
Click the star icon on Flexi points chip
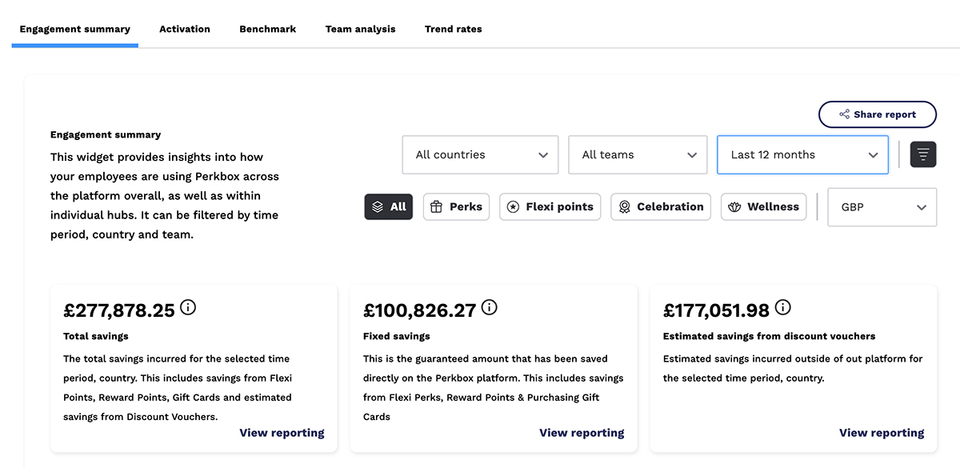[x=513, y=207]
